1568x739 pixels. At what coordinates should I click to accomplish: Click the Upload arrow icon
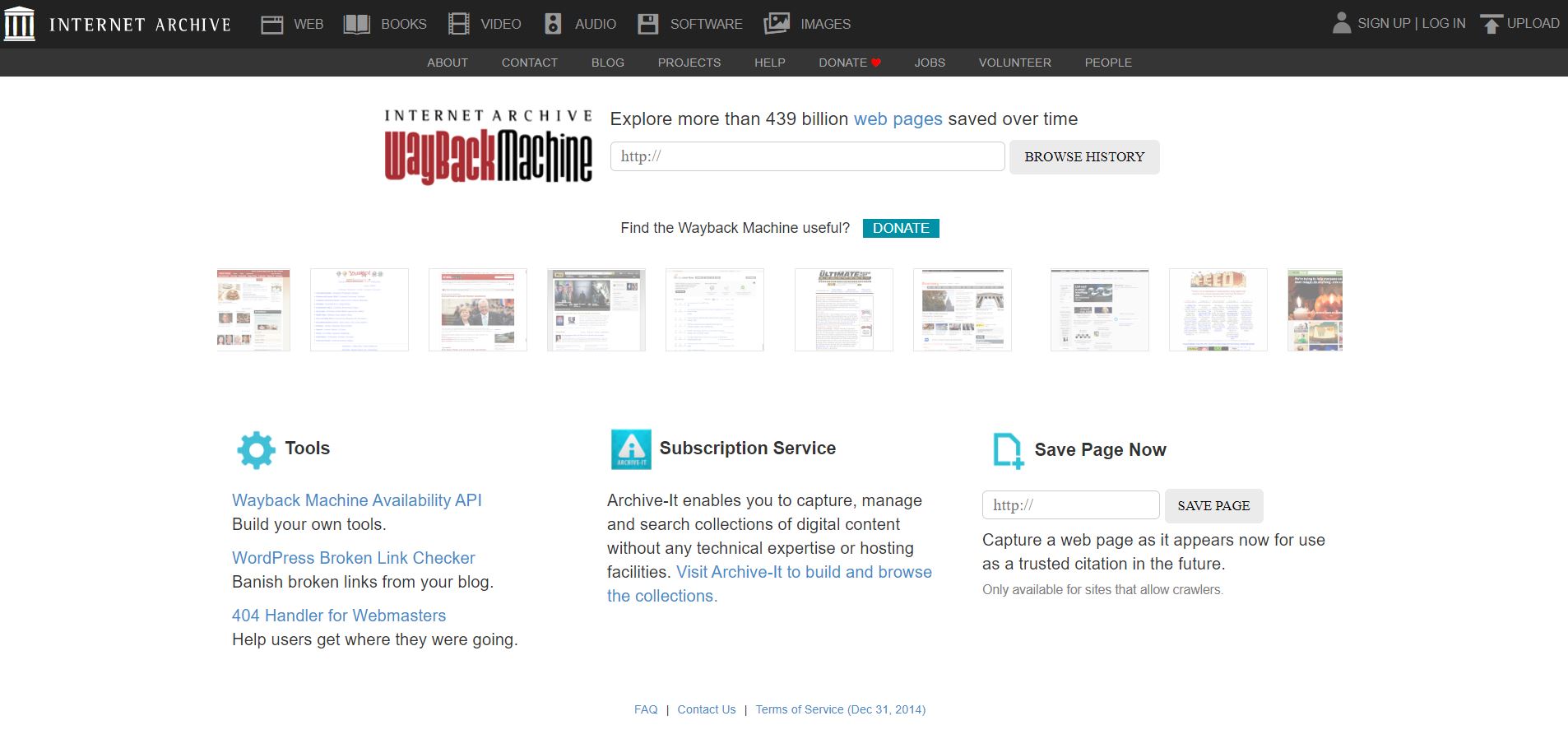pyautogui.click(x=1491, y=24)
